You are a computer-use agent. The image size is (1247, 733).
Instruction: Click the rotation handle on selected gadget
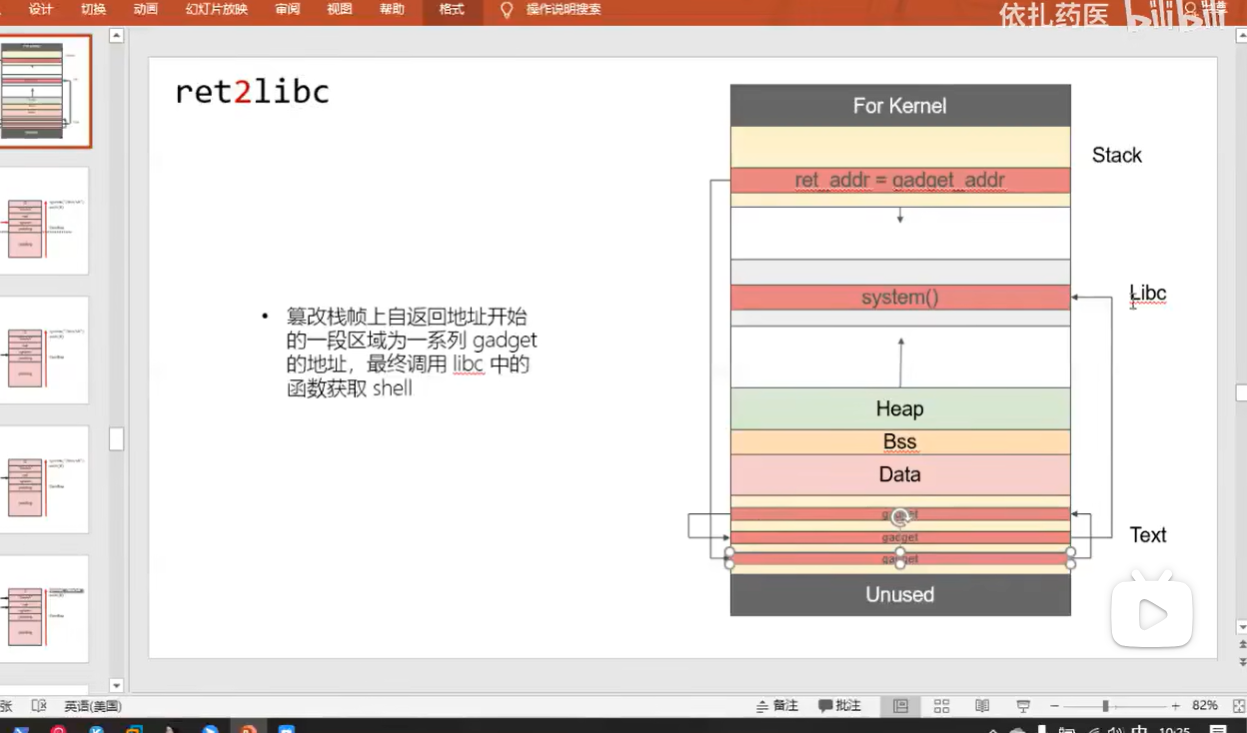click(900, 516)
